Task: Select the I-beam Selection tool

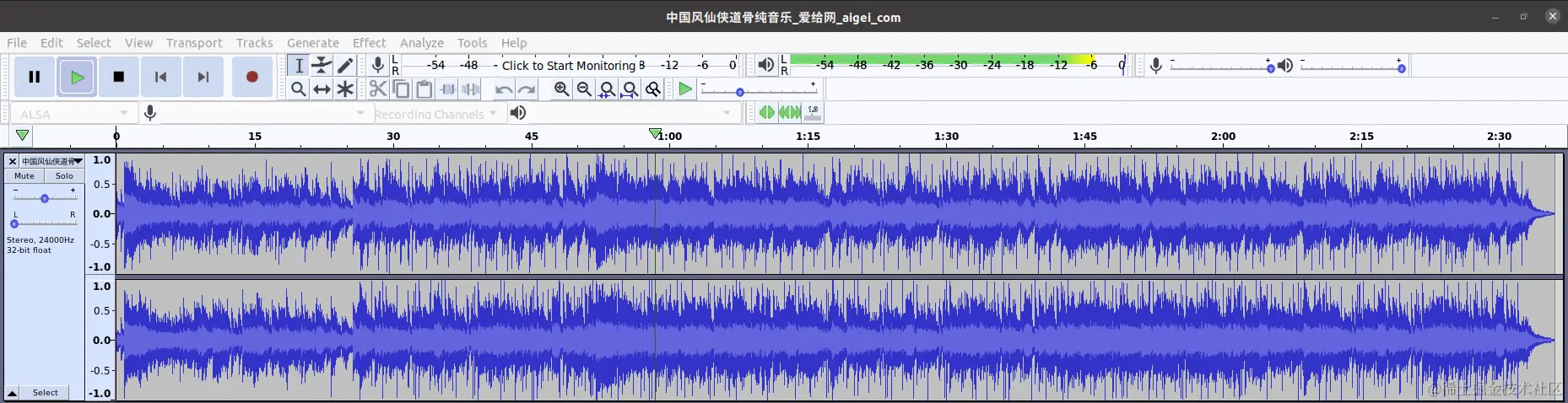Action: pos(299,65)
